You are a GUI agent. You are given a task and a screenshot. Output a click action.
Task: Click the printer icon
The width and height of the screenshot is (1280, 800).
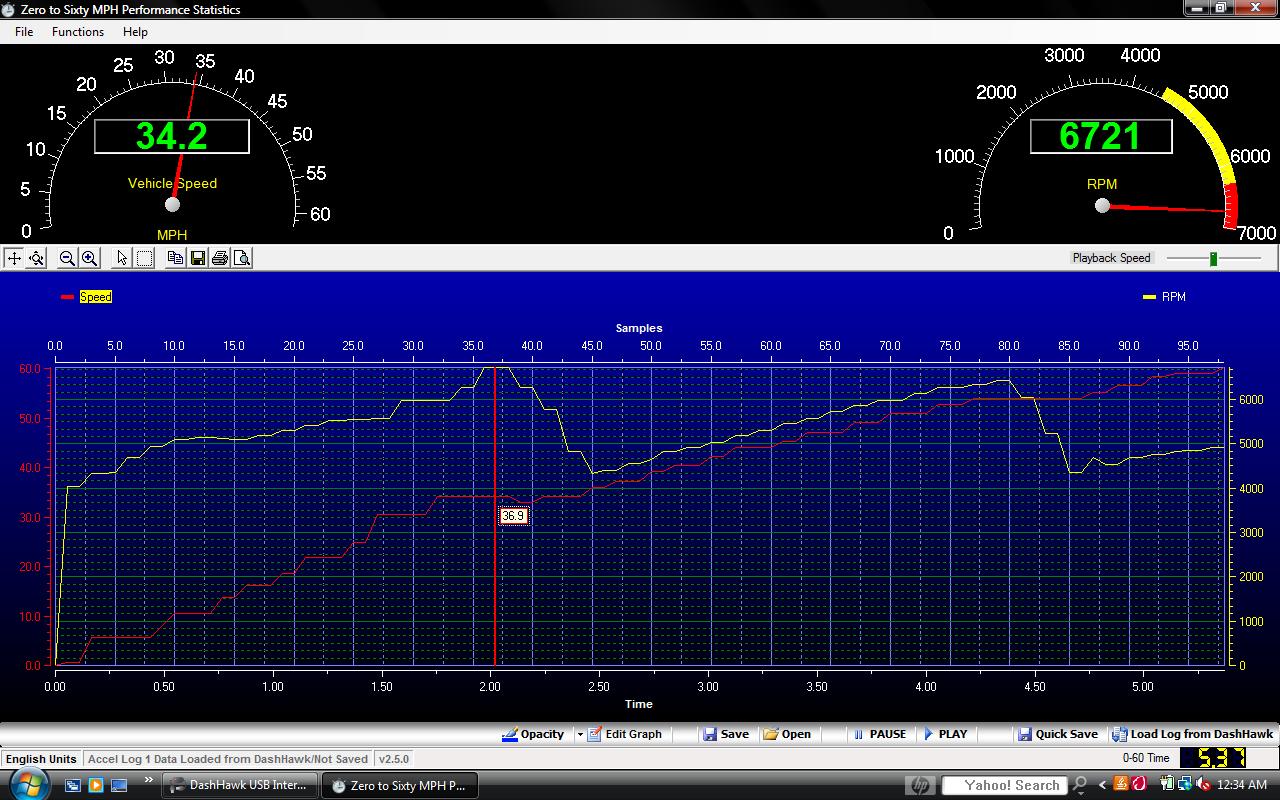tap(220, 258)
